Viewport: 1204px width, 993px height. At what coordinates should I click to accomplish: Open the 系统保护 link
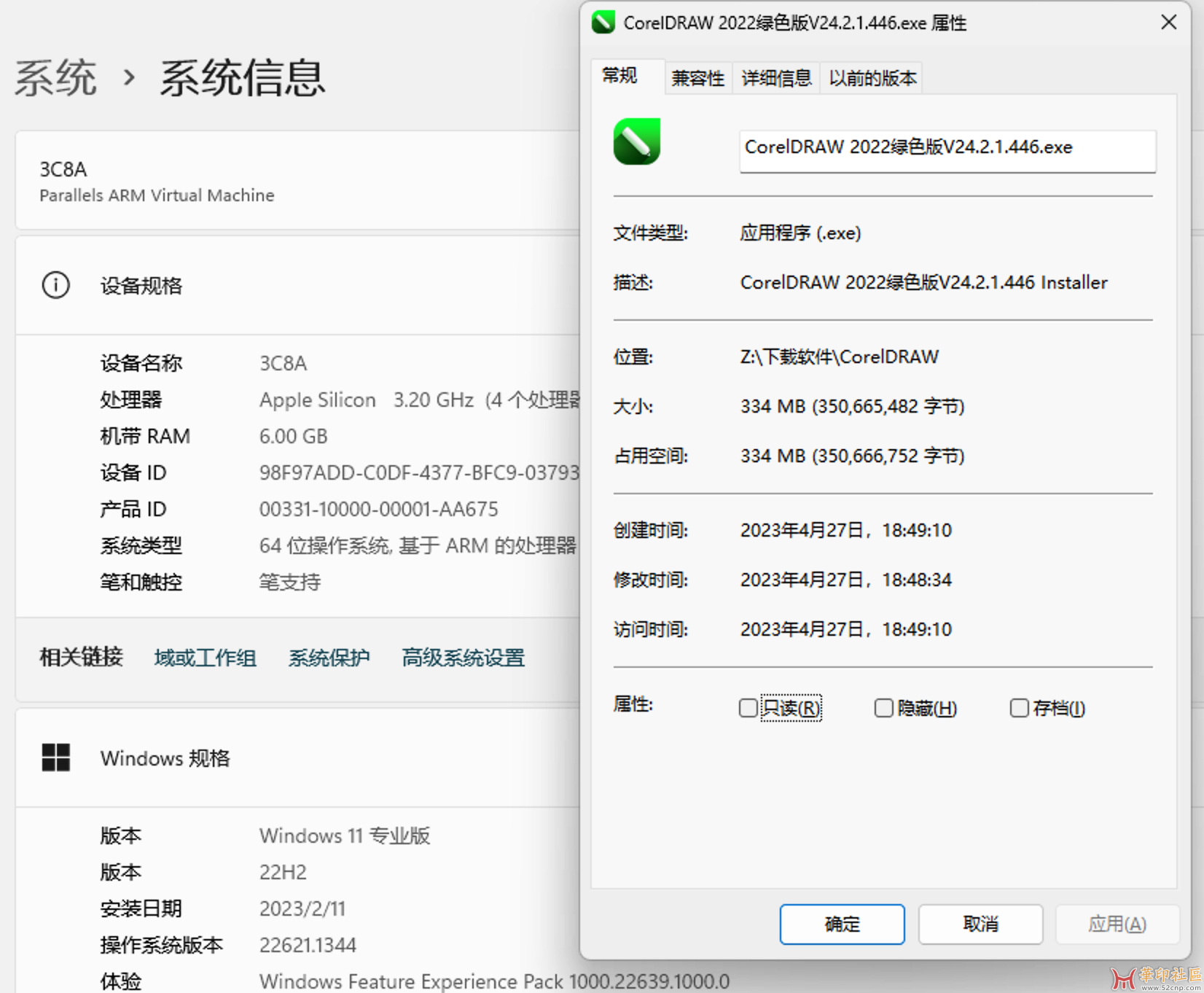coord(329,658)
